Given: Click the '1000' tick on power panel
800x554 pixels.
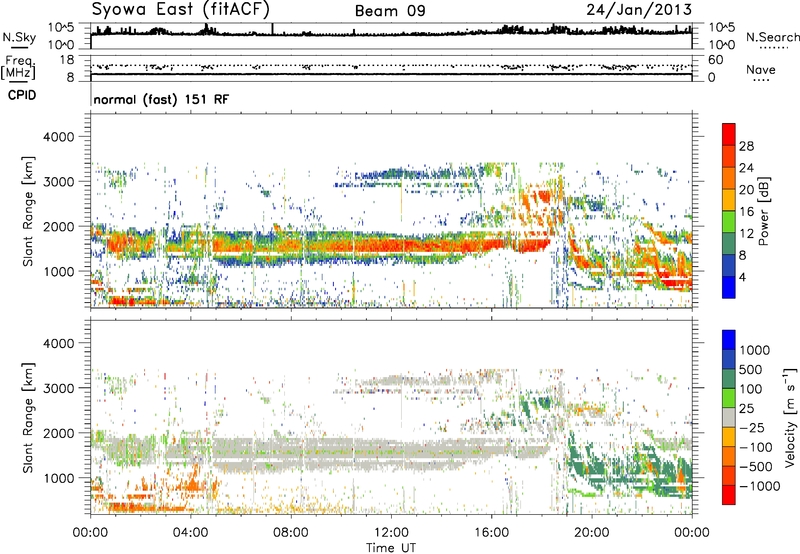Looking at the screenshot, I should point(59,271).
